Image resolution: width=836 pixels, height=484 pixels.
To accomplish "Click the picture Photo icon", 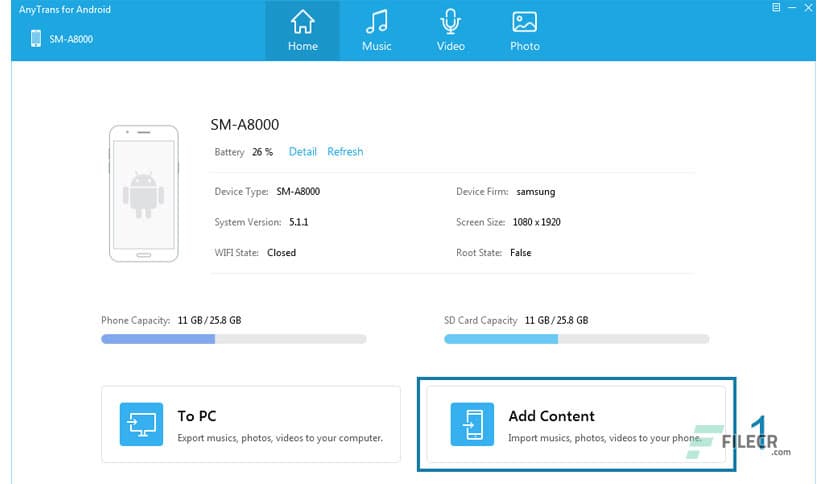I will tap(525, 22).
